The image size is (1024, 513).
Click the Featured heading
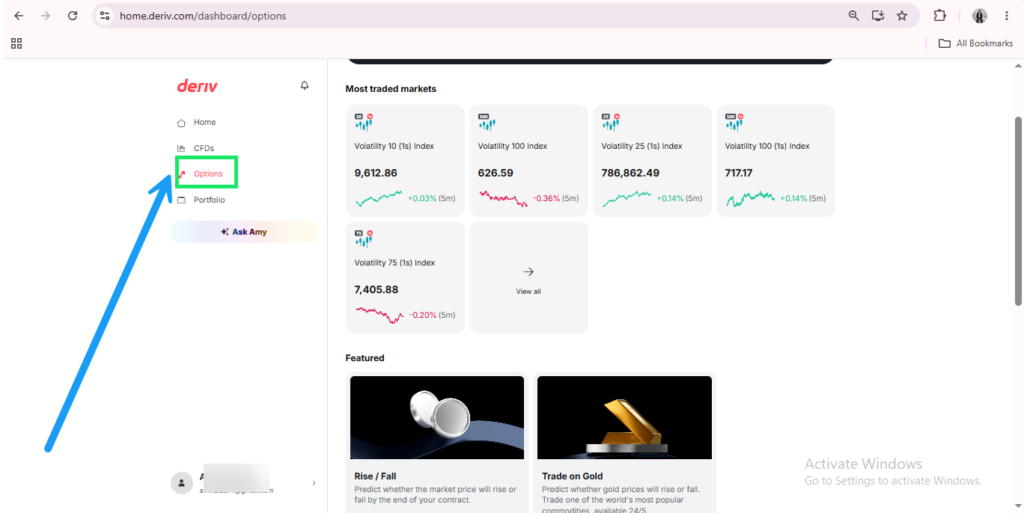[364, 358]
